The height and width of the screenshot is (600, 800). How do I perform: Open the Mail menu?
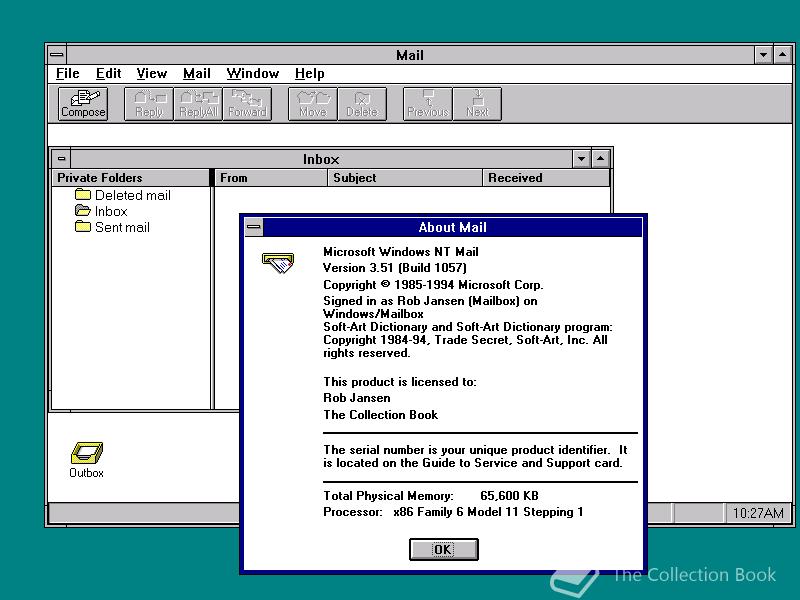coord(196,73)
